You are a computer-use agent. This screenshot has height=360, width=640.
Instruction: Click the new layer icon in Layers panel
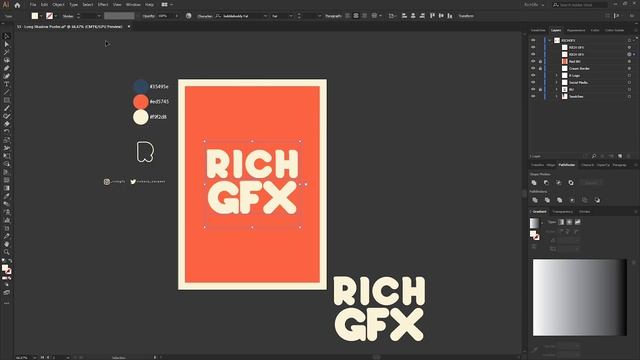coord(620,156)
